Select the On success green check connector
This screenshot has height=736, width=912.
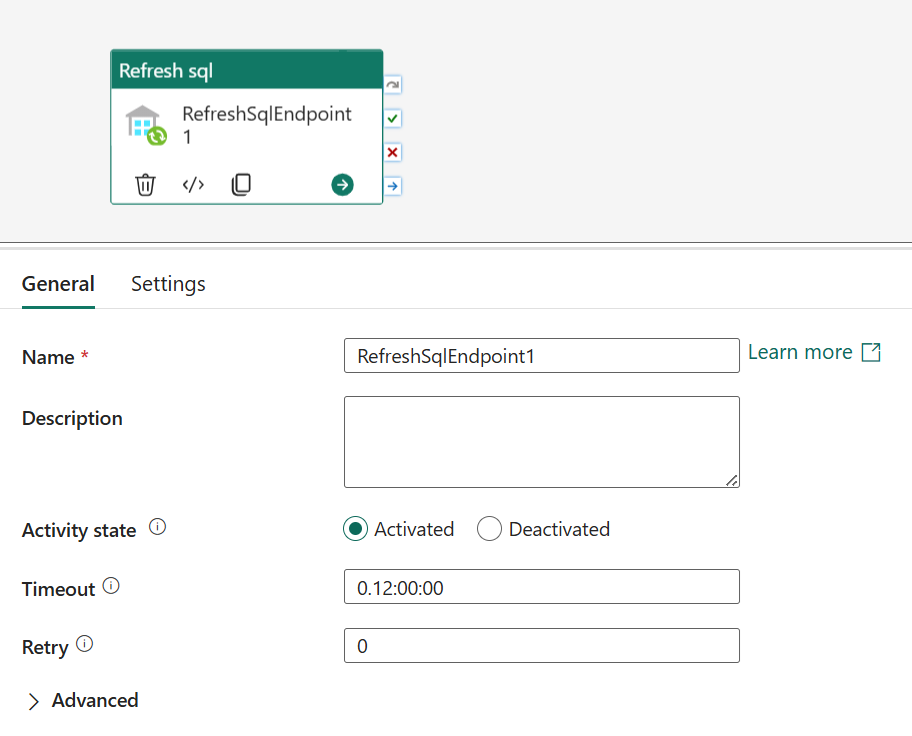(393, 119)
